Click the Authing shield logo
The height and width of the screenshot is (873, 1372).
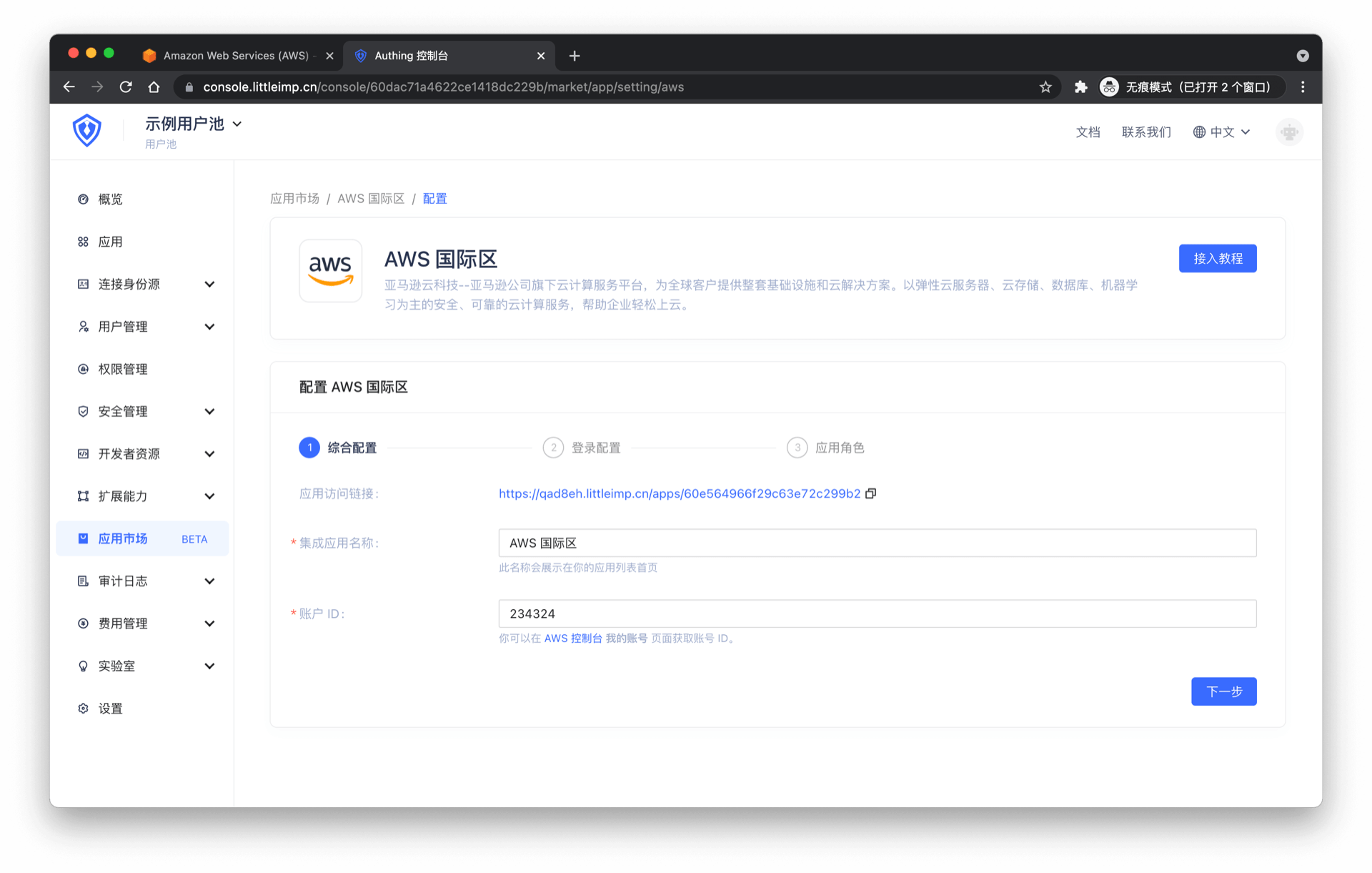87,131
